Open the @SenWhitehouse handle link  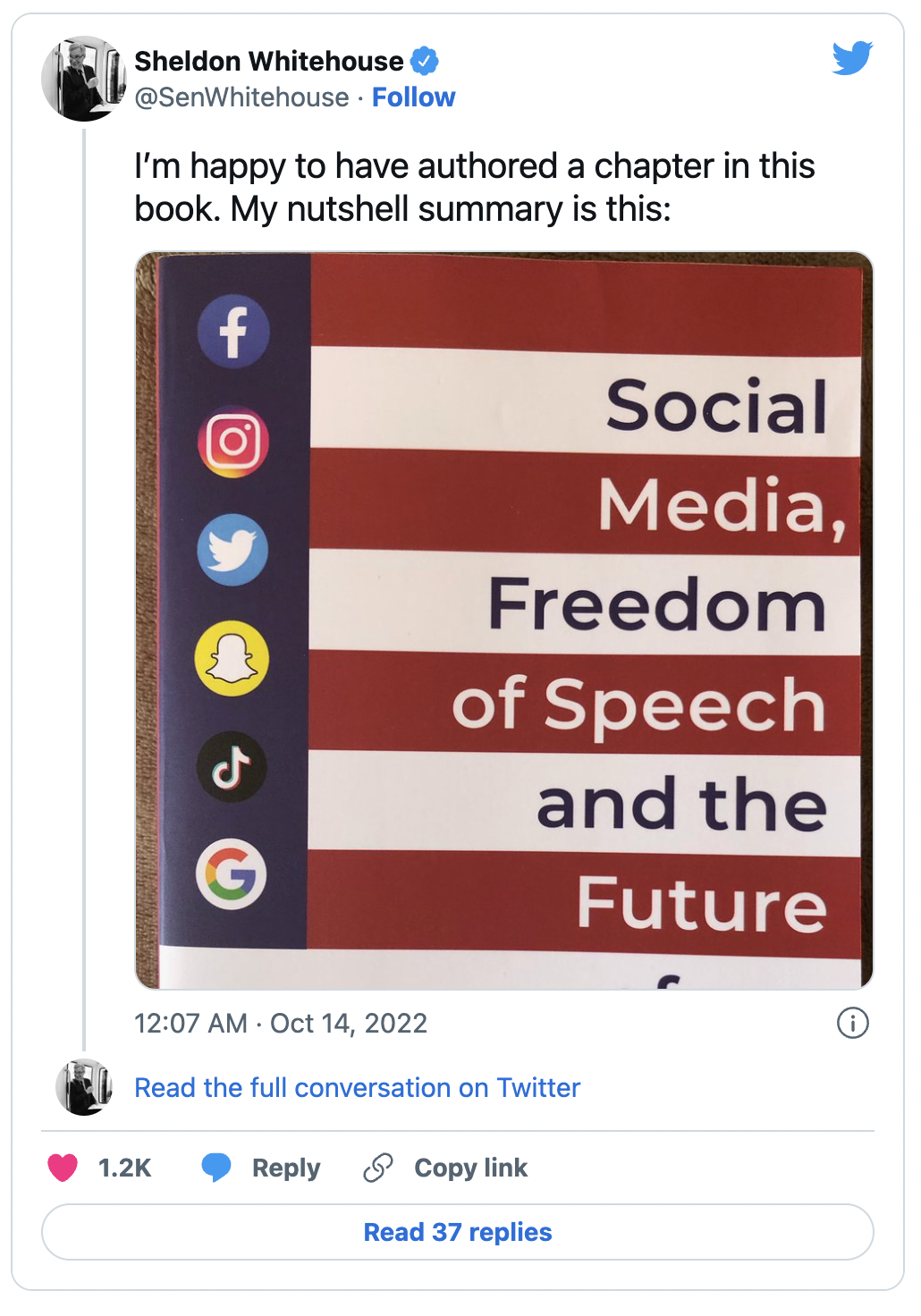click(241, 97)
